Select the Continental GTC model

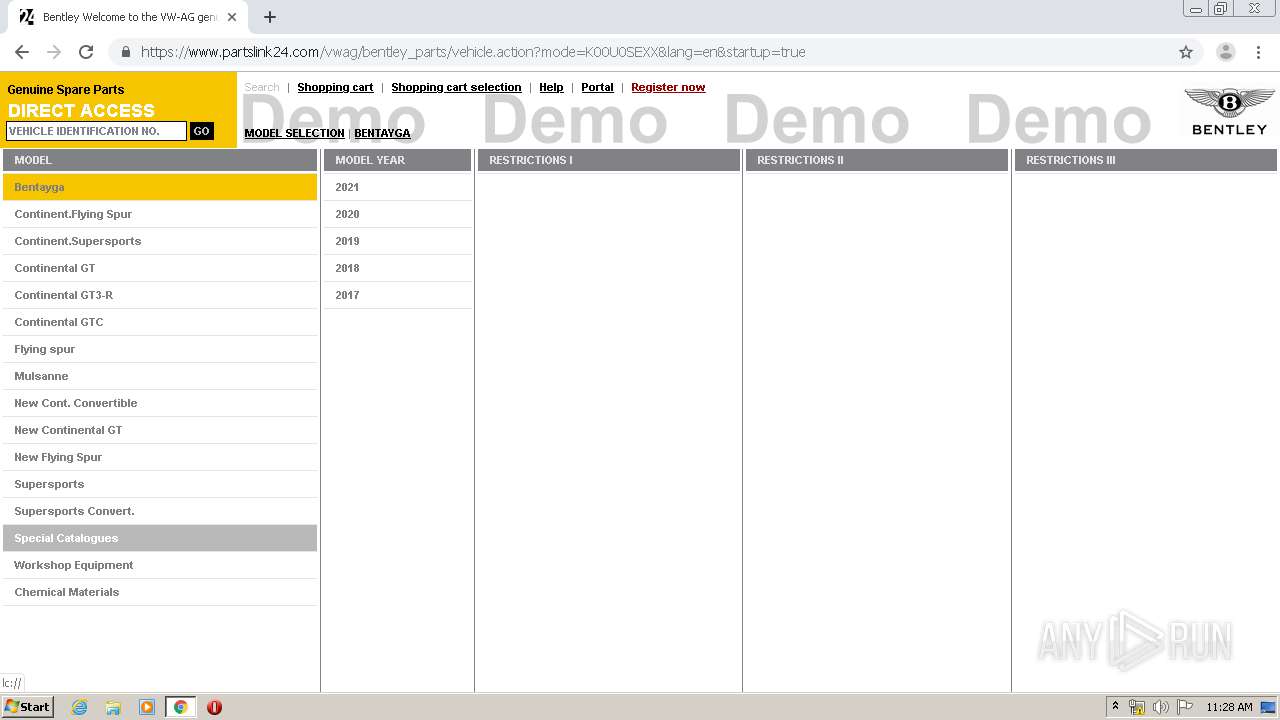pos(160,322)
